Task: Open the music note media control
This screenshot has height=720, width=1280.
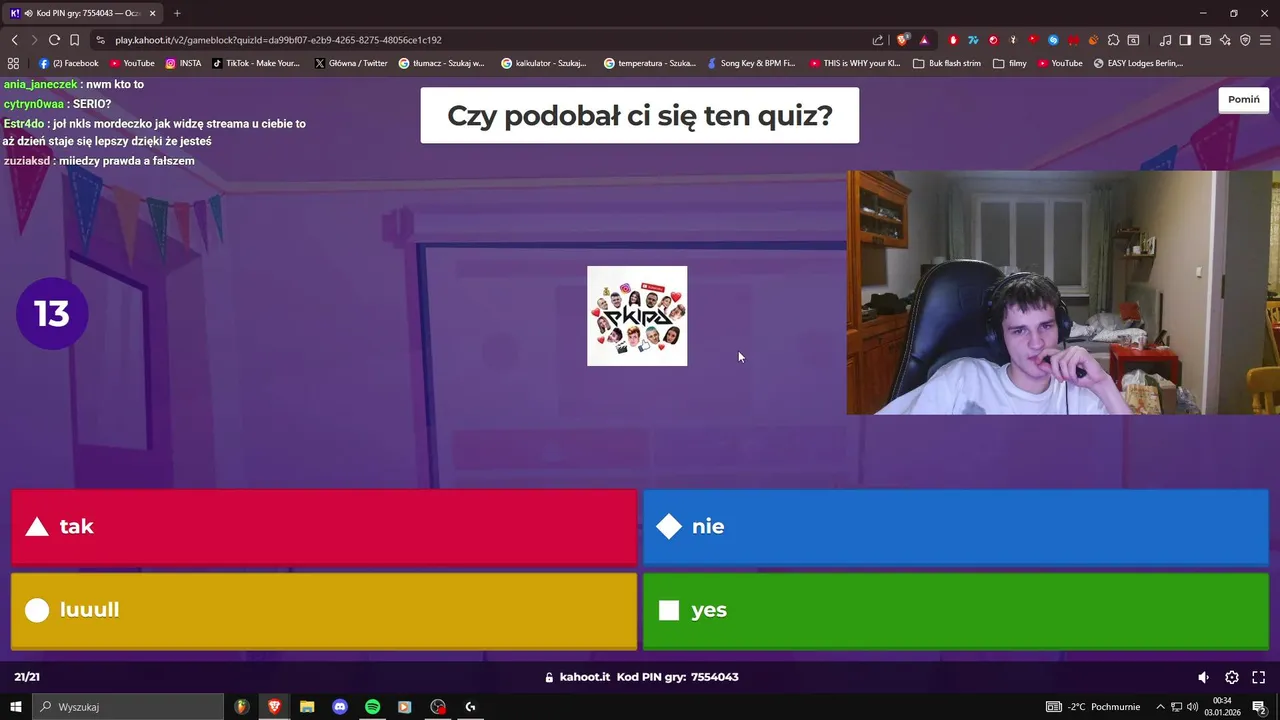Action: (x=1165, y=40)
